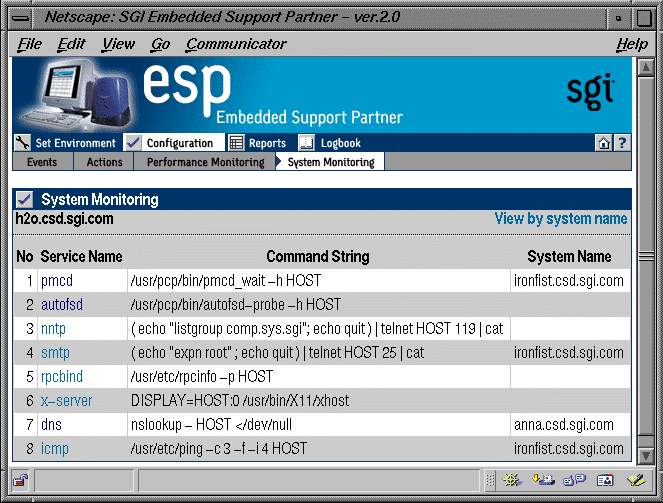
Task: Open the File menu
Action: pyautogui.click(x=29, y=44)
